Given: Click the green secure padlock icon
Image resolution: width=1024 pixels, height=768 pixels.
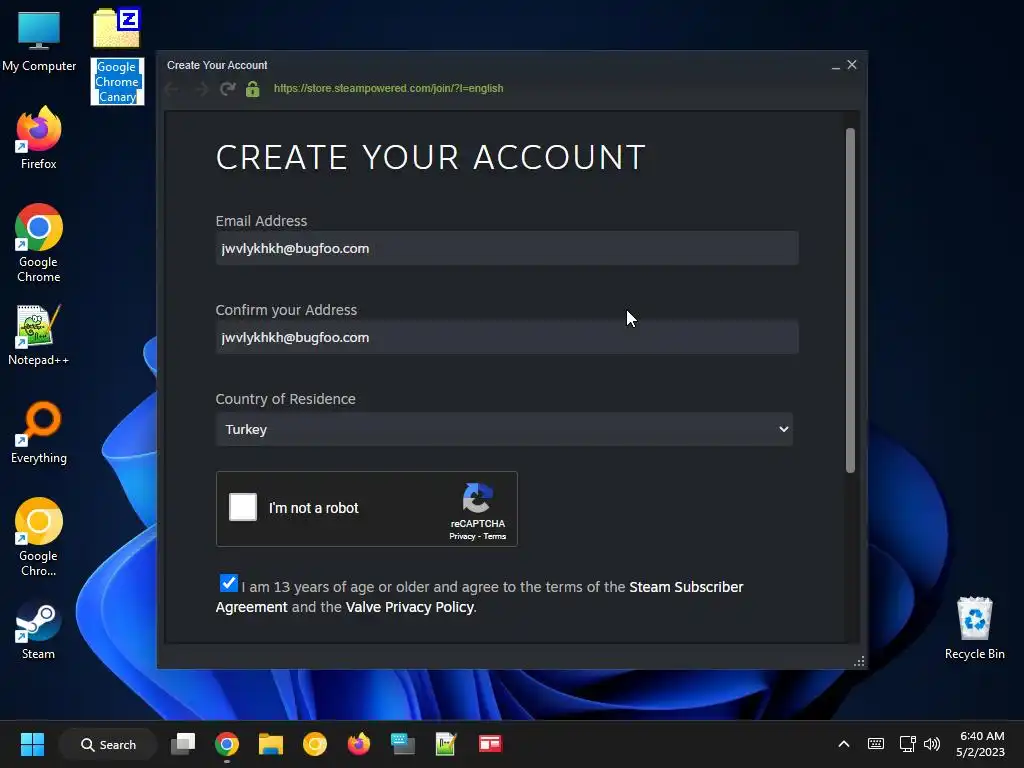Looking at the screenshot, I should 253,89.
